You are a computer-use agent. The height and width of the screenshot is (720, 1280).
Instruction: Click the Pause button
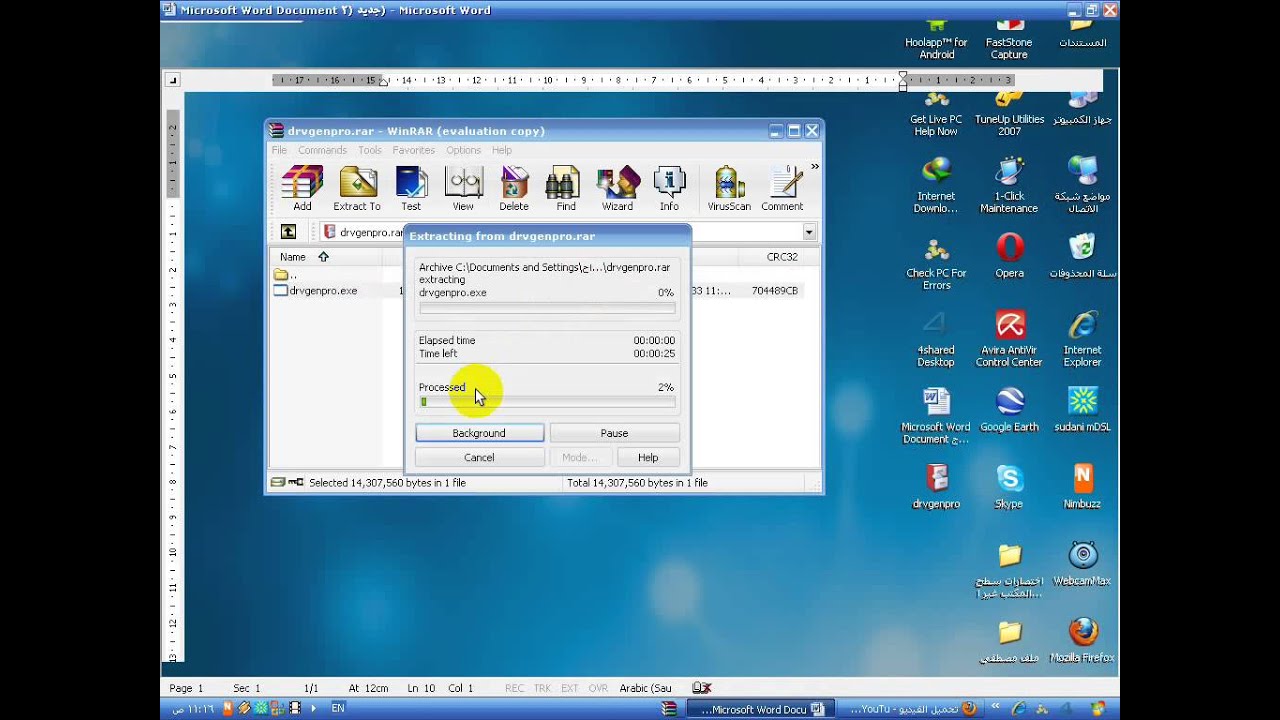[614, 433]
